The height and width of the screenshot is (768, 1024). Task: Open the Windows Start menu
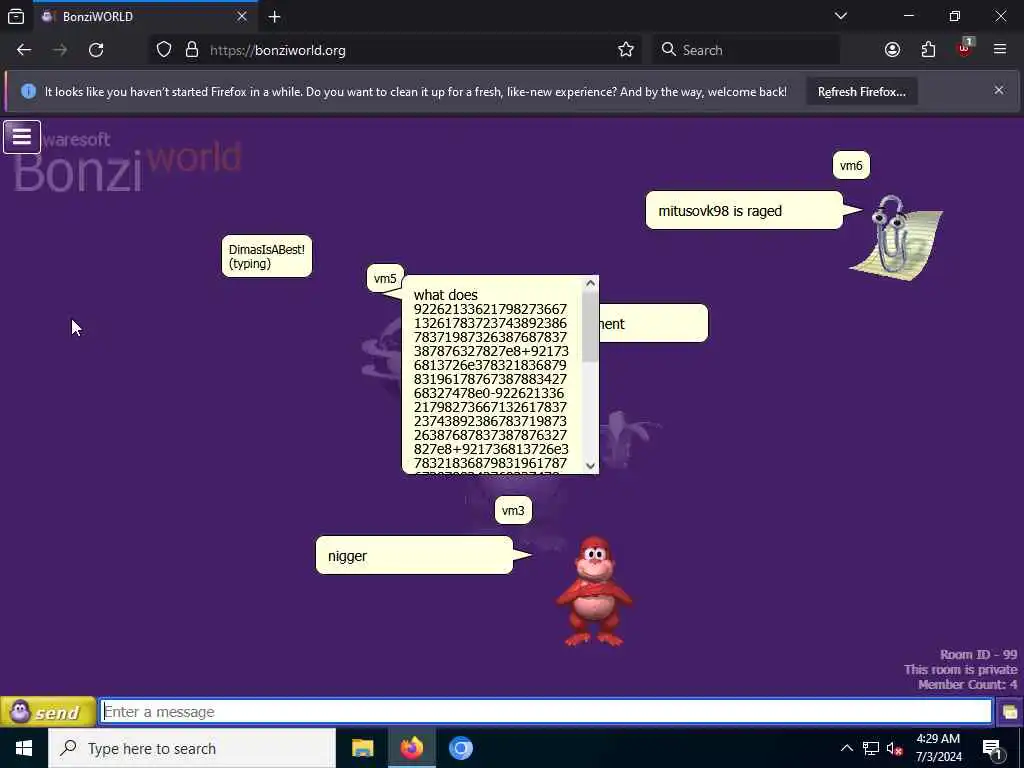[24, 748]
